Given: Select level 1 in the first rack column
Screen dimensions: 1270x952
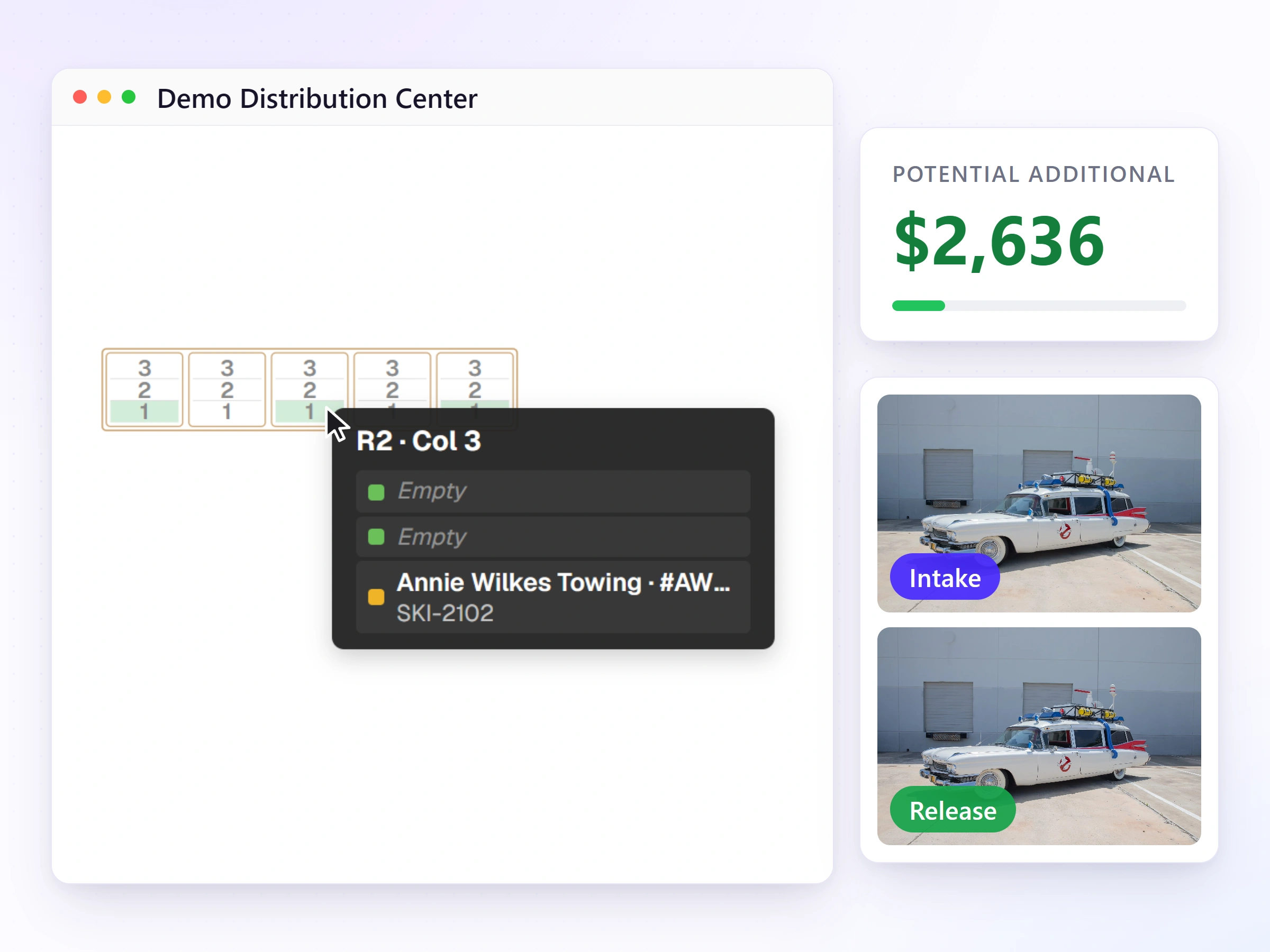Looking at the screenshot, I should 144,411.
